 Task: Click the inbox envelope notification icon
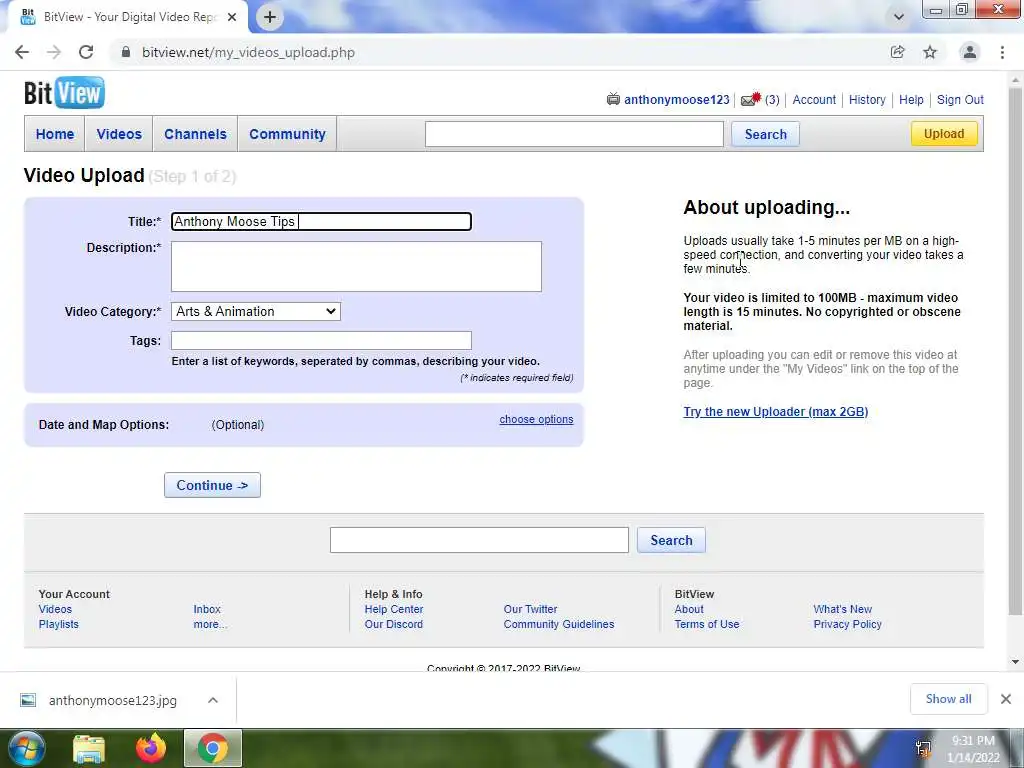coord(751,99)
